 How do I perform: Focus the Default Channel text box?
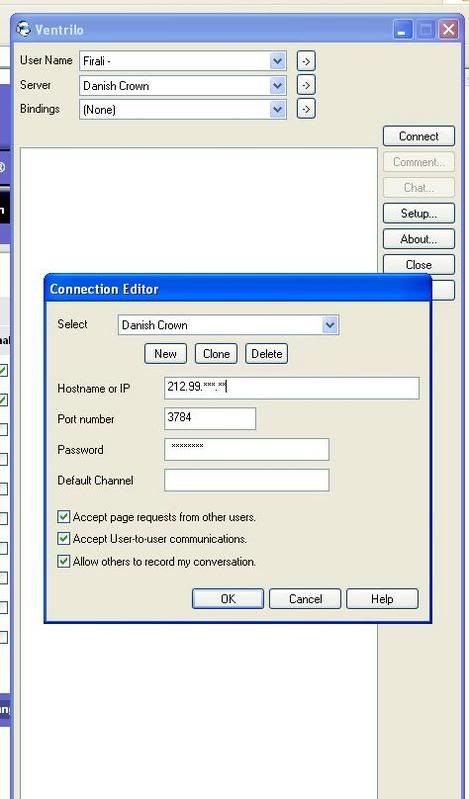247,480
